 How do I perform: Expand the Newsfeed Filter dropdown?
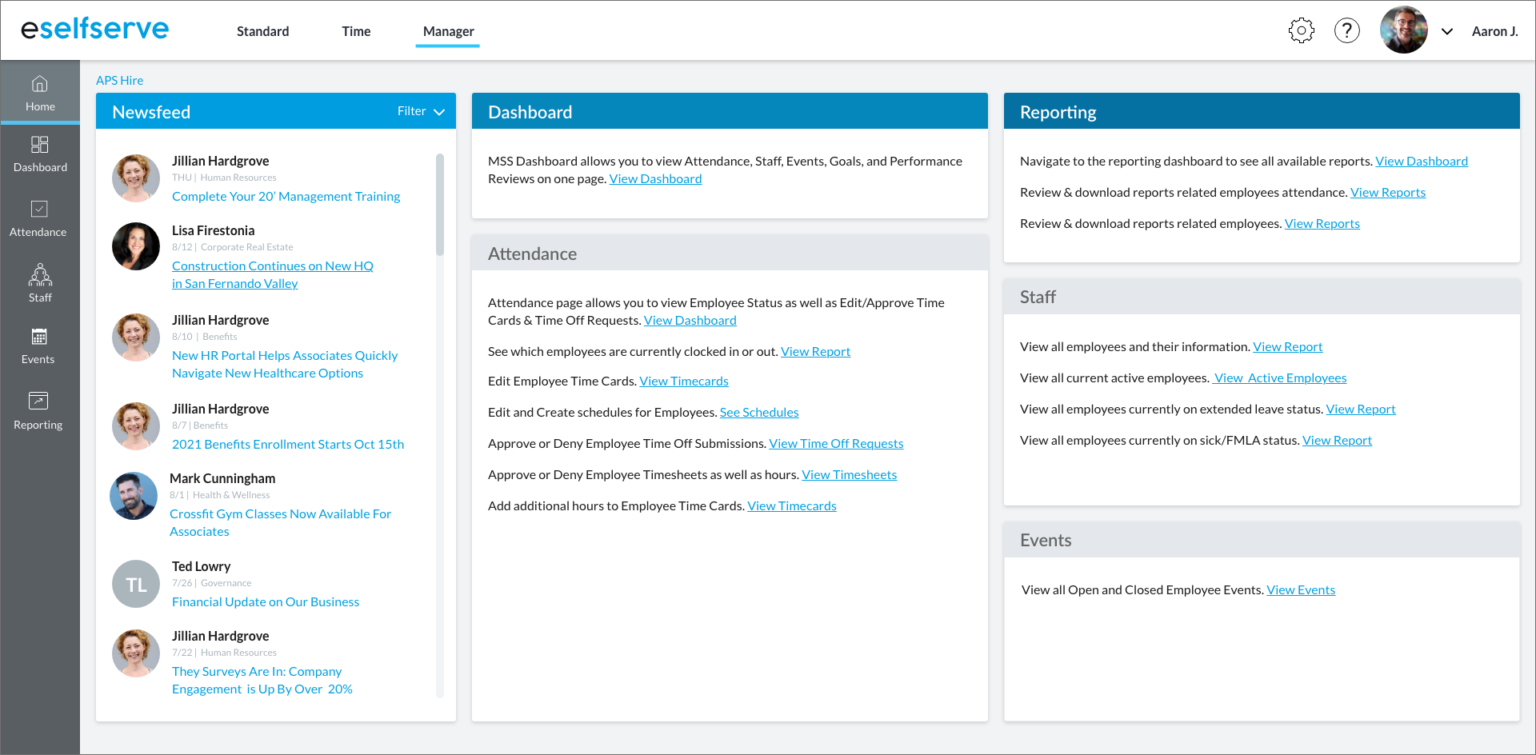click(421, 111)
